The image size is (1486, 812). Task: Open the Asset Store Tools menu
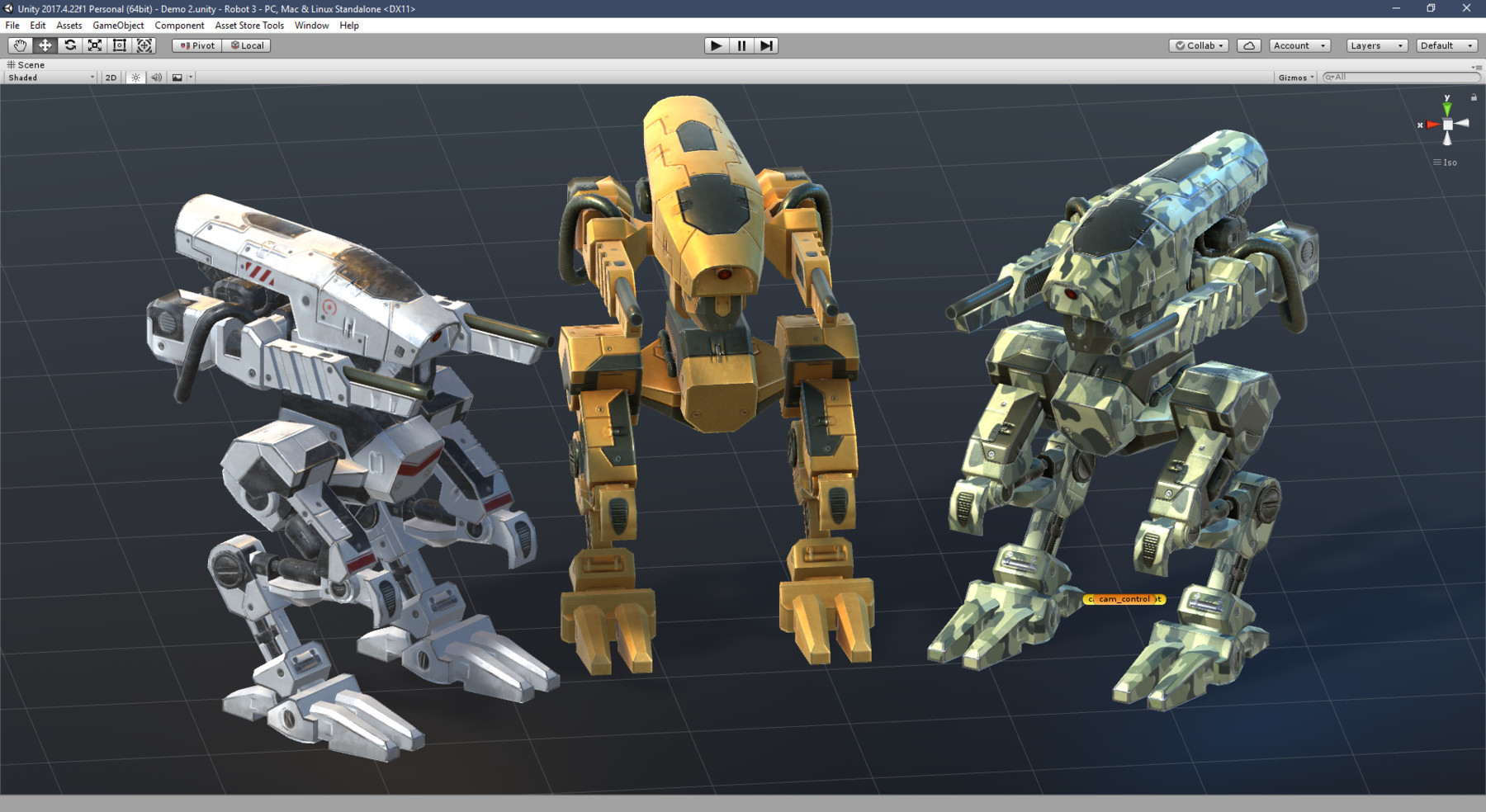coord(248,26)
